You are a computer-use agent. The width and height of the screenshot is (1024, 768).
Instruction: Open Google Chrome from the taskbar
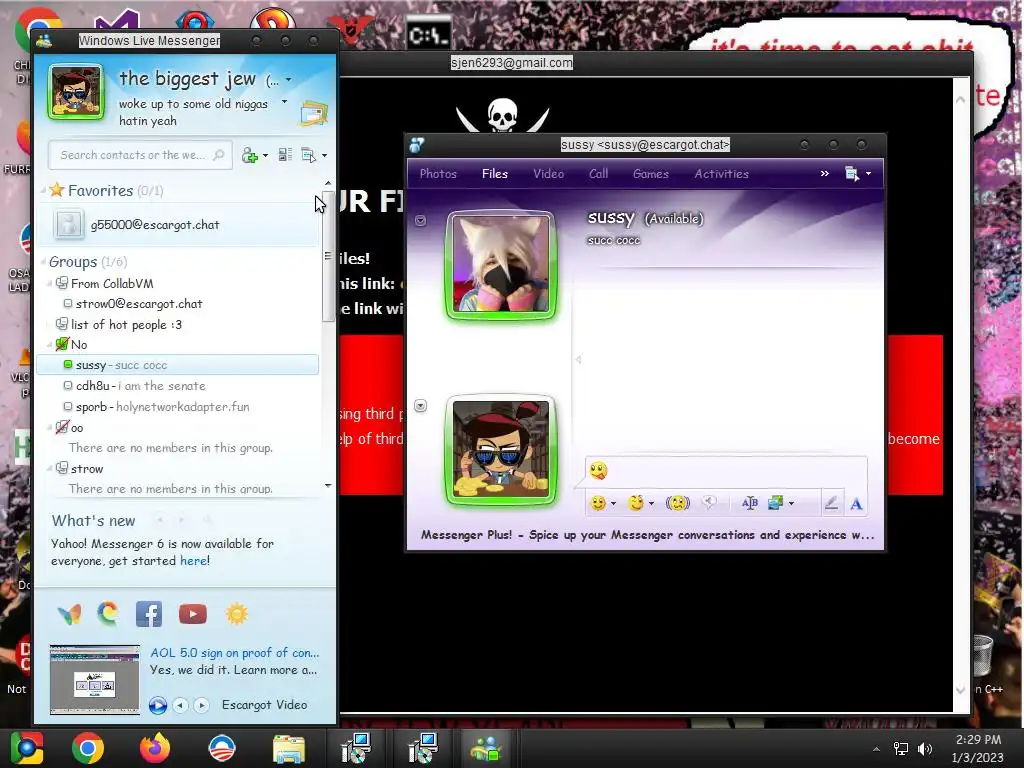[x=88, y=748]
